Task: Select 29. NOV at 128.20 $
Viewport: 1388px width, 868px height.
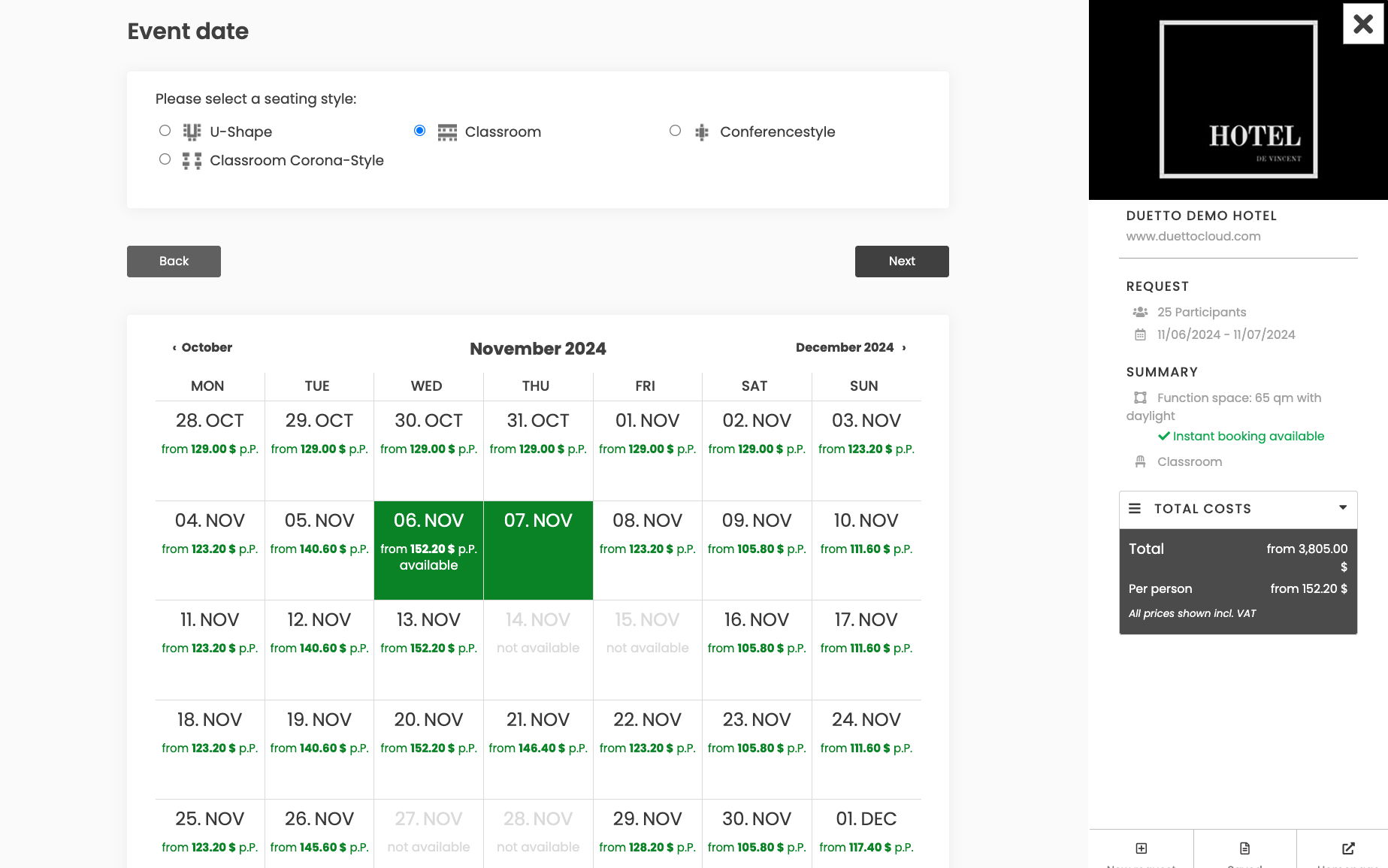Action: click(647, 833)
